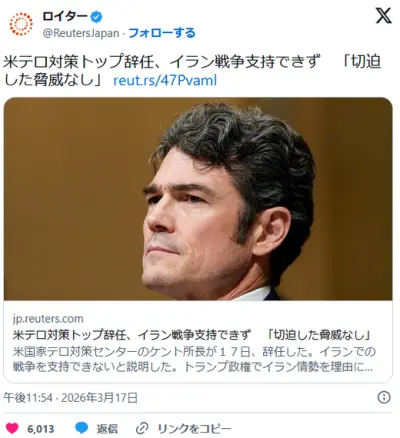This screenshot has height=438, width=400.
Task: Click the ロイター display name
Action: [x=65, y=16]
